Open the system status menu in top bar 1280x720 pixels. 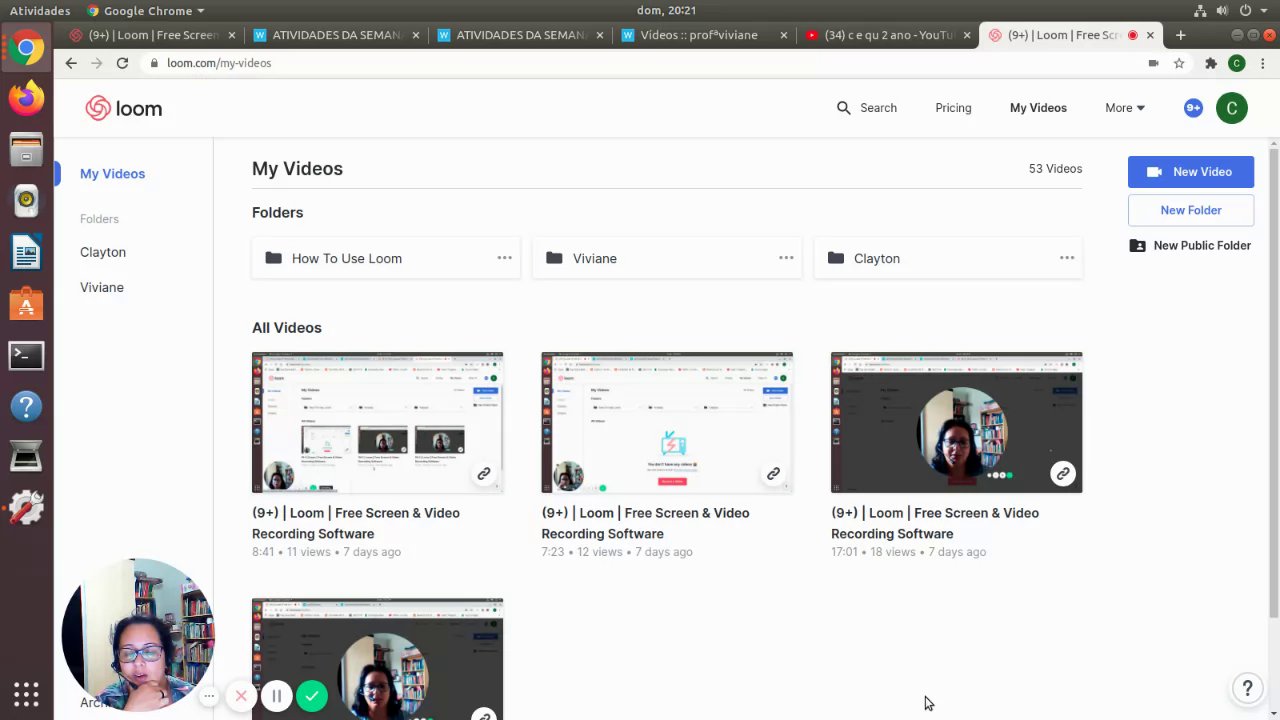click(x=1231, y=11)
